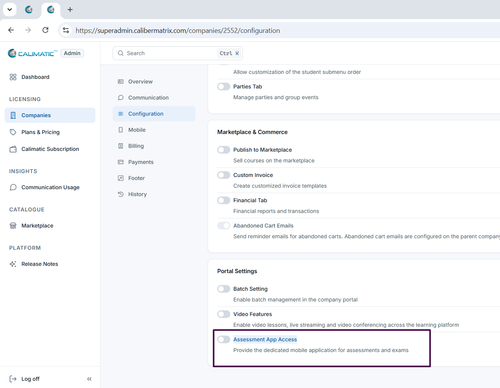
Task: Click the Overview tab icon
Action: click(x=121, y=81)
